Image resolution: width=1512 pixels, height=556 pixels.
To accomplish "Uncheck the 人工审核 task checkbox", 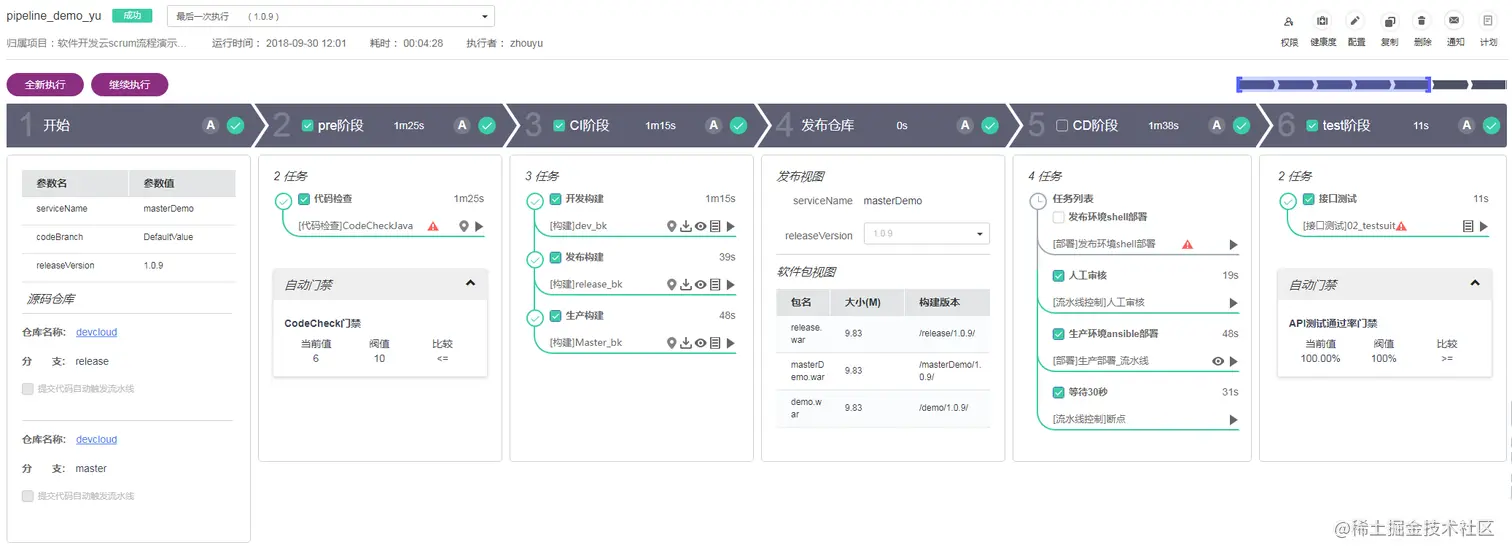I will pyautogui.click(x=1058, y=276).
